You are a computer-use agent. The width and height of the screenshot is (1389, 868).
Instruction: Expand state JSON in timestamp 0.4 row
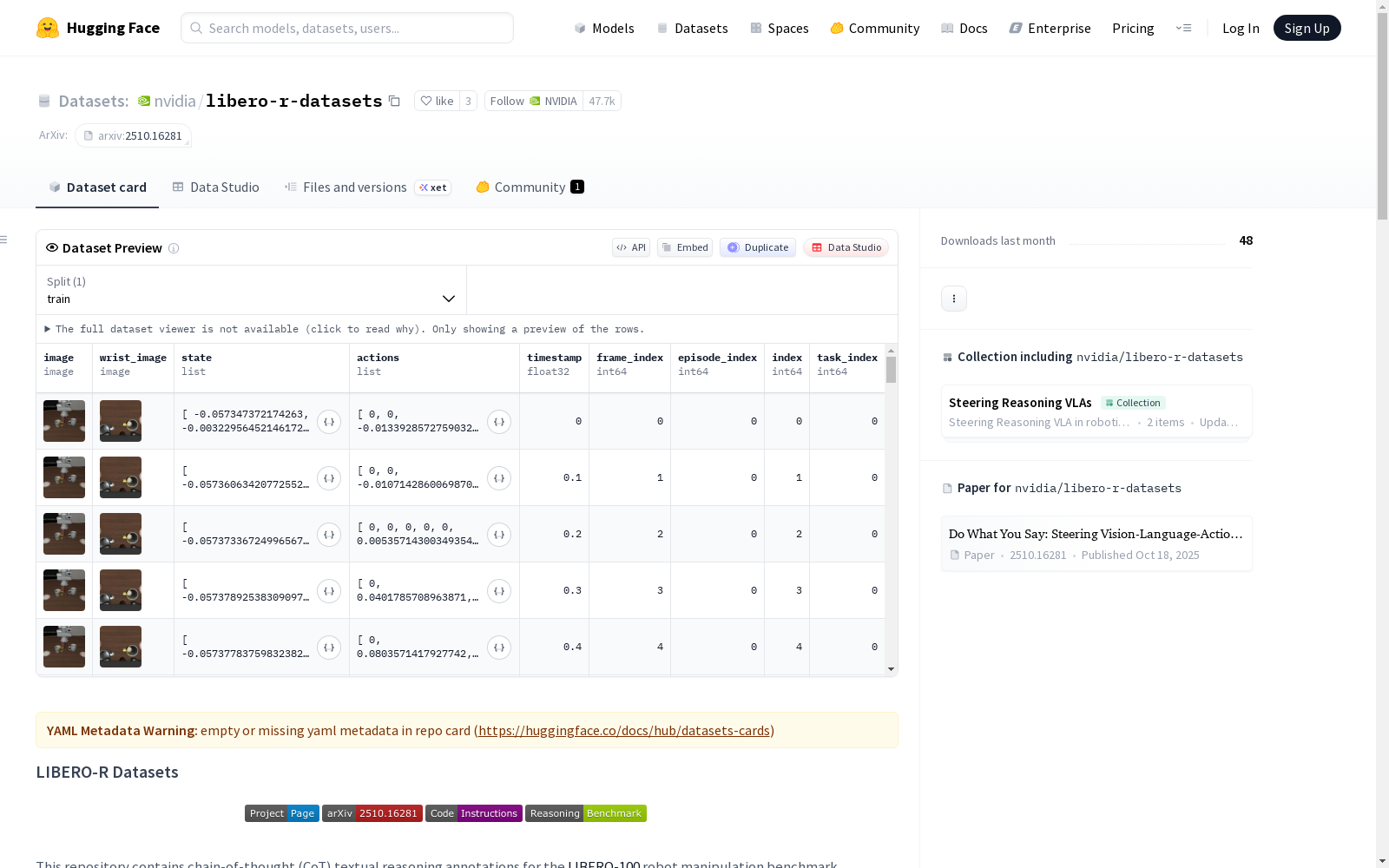point(329,648)
